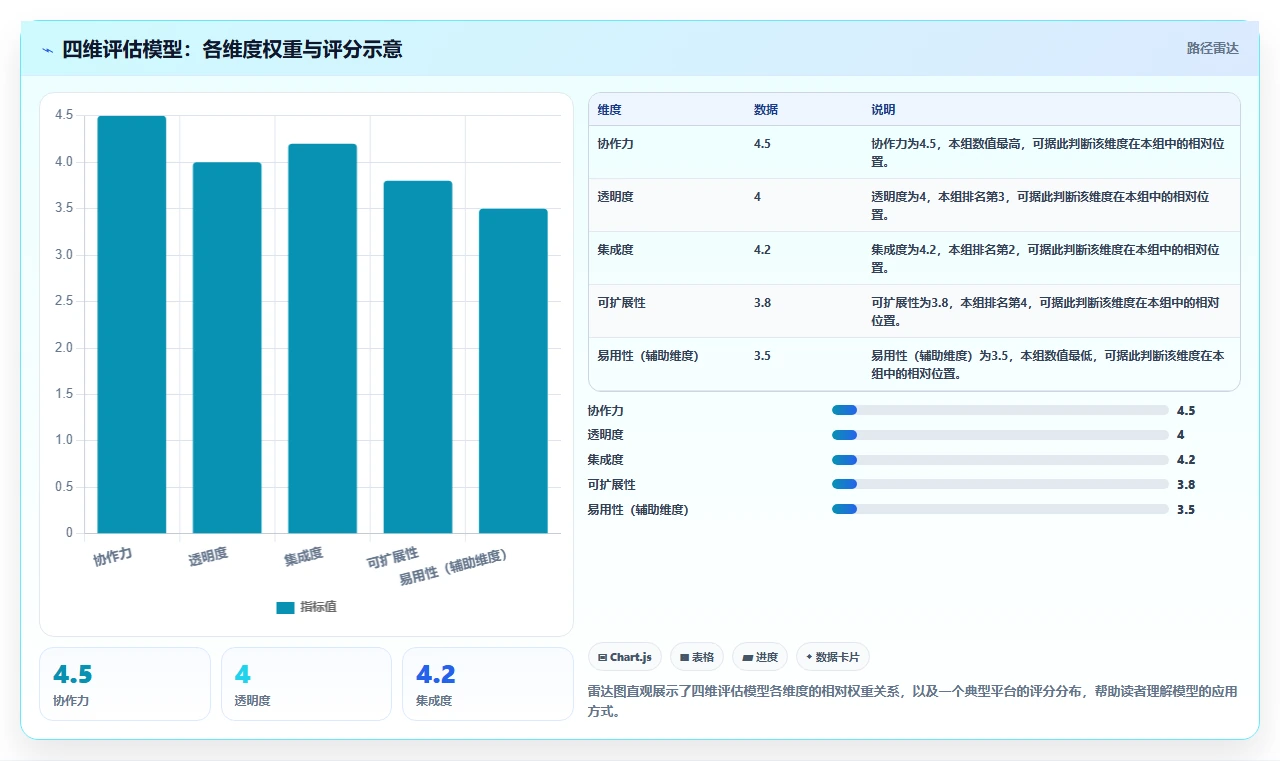This screenshot has width=1280, height=761.
Task: Click the description starting 可扩展性为3.8
Action: 1047,311
